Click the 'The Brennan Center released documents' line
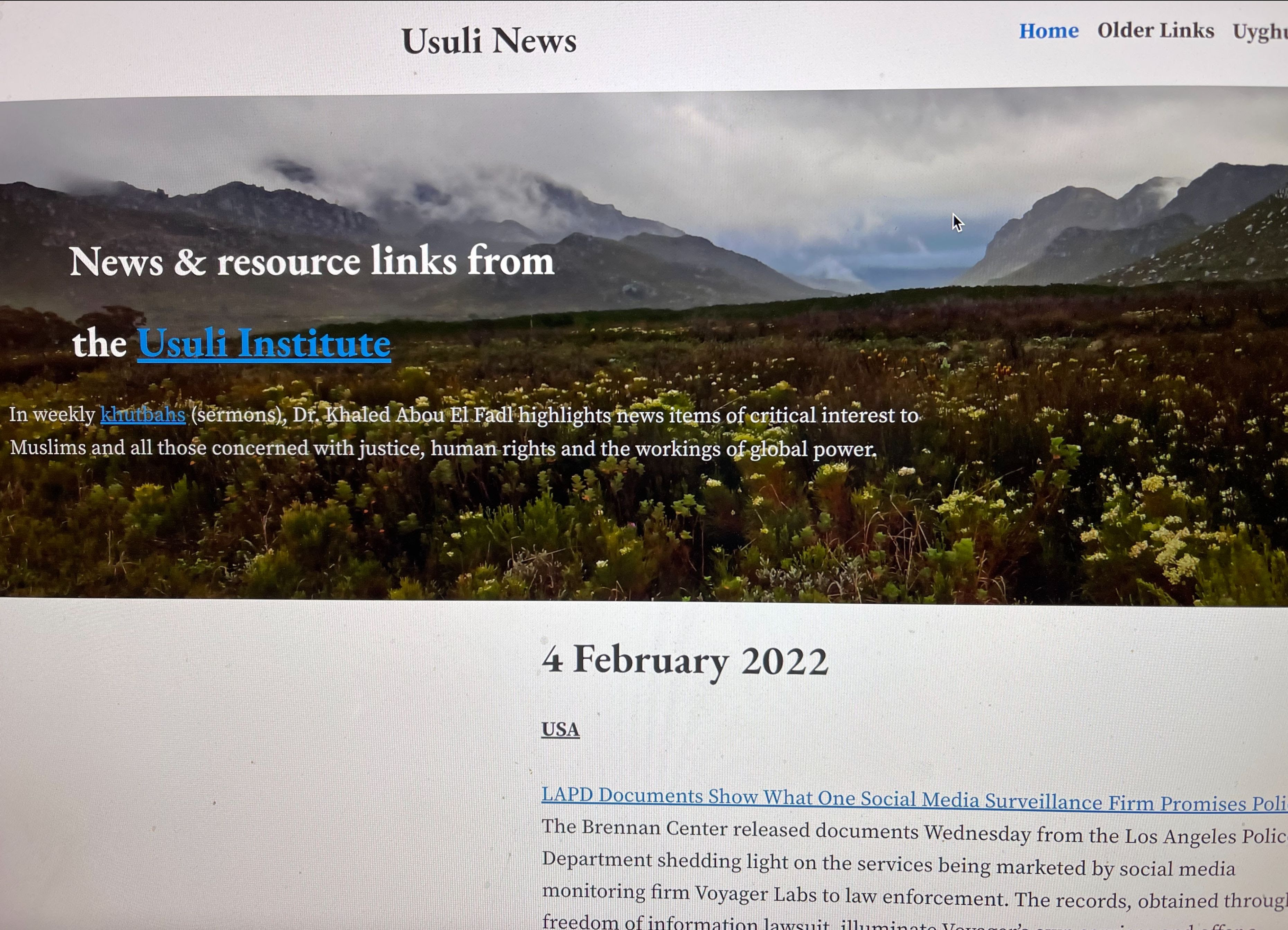Screen dimensions: 1288x930 (x=914, y=832)
